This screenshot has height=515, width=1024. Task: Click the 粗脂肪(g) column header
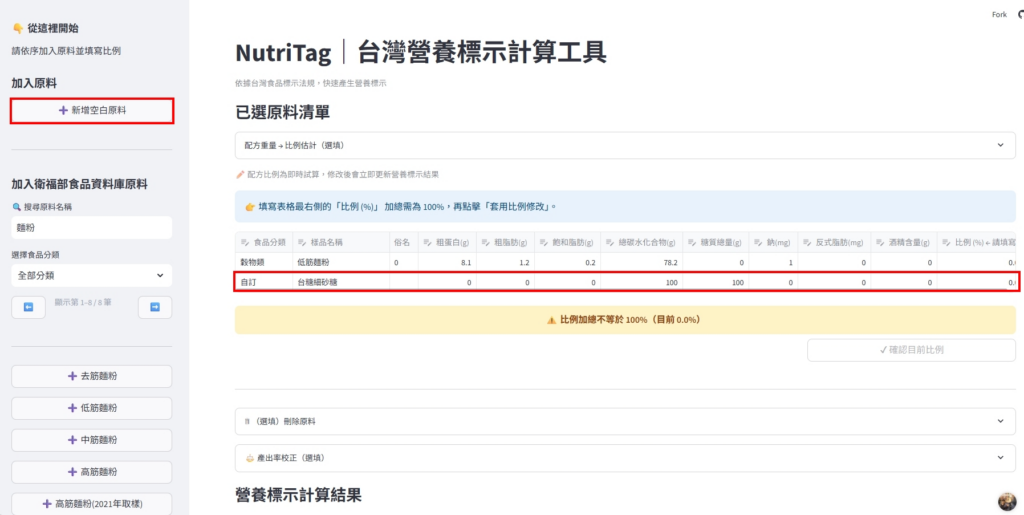click(505, 242)
